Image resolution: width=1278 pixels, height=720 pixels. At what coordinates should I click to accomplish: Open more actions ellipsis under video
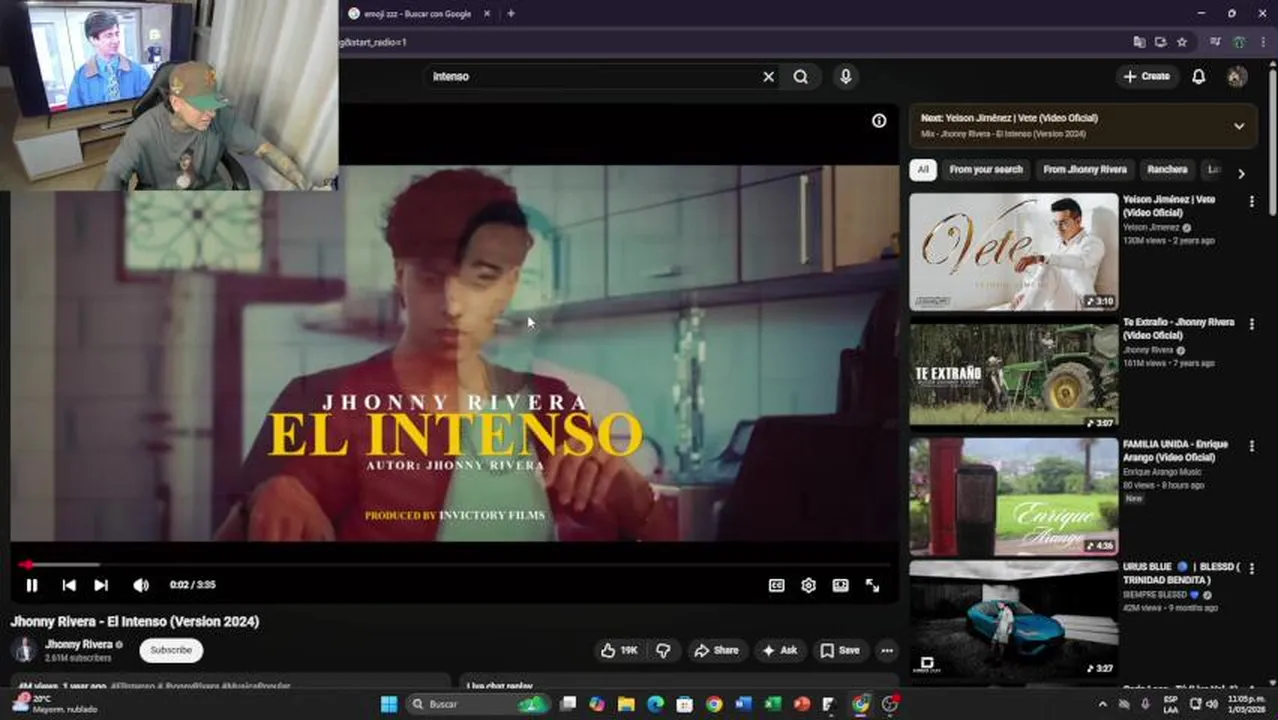[887, 650]
